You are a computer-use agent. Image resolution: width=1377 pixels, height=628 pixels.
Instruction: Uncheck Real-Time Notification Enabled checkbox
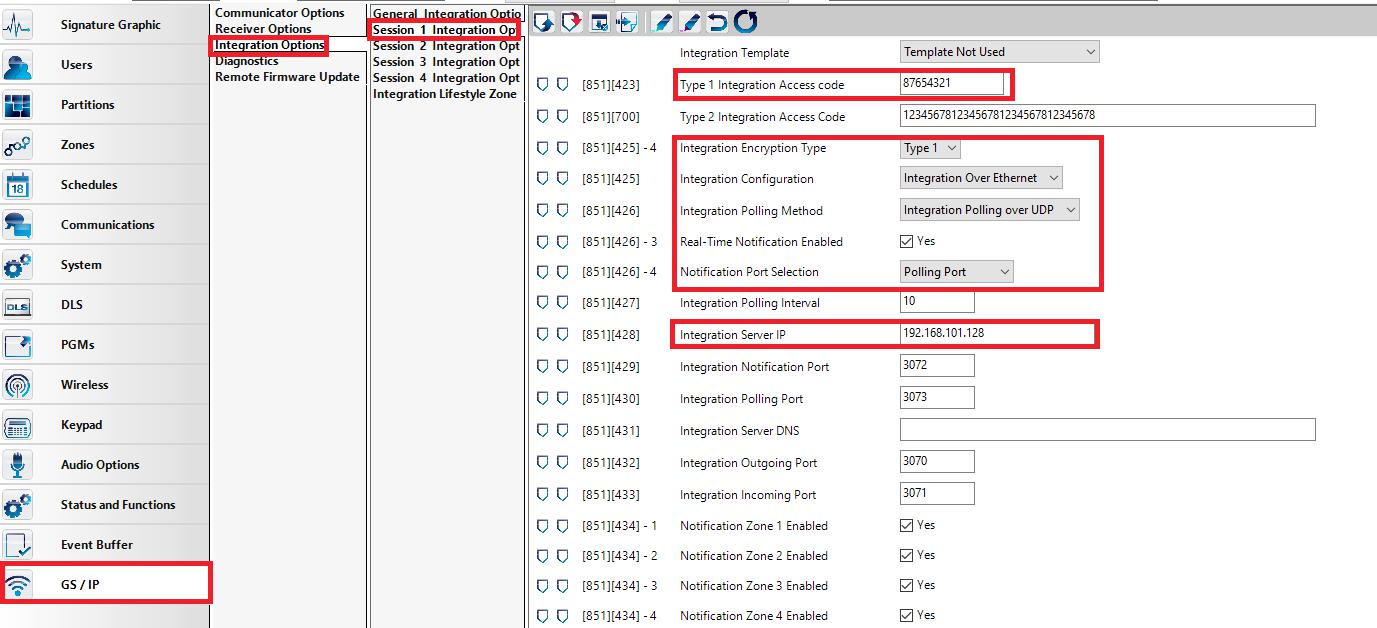coord(906,241)
